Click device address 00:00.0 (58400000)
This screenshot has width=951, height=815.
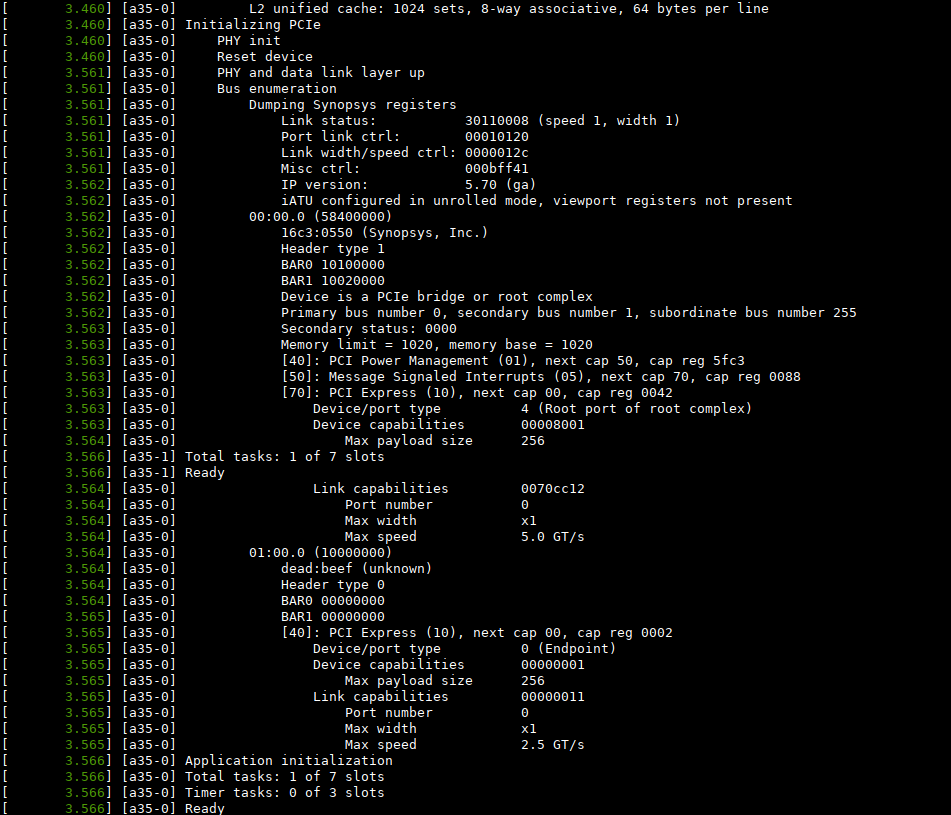point(320,216)
